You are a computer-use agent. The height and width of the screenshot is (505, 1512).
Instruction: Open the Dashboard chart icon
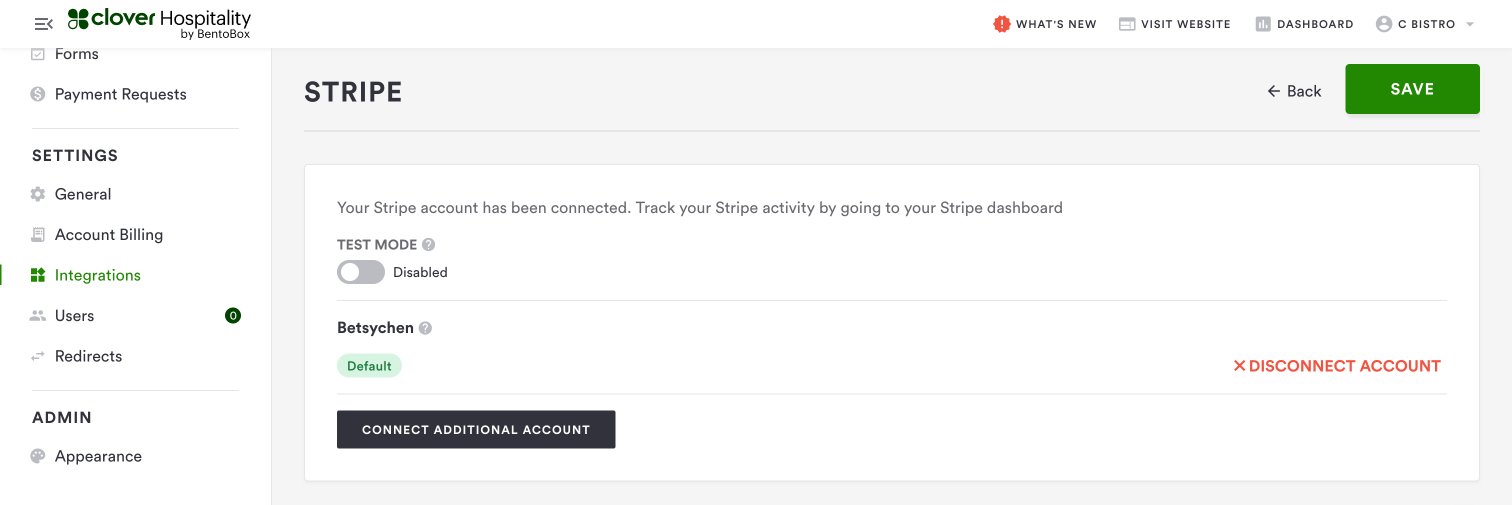(x=1263, y=24)
